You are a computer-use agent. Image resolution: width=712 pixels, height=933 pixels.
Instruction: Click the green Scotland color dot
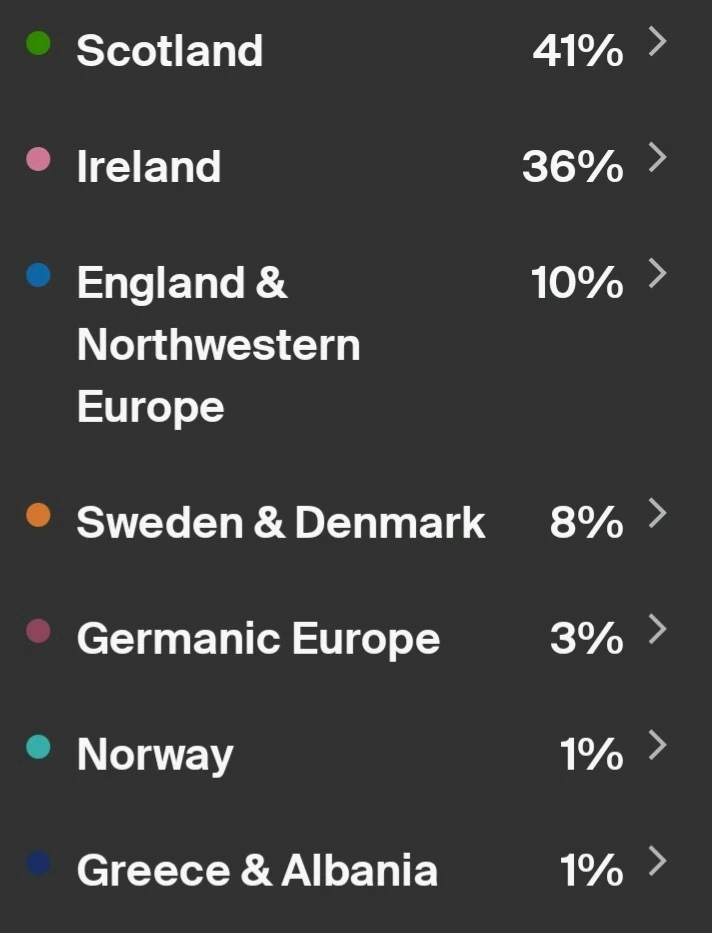click(x=38, y=44)
